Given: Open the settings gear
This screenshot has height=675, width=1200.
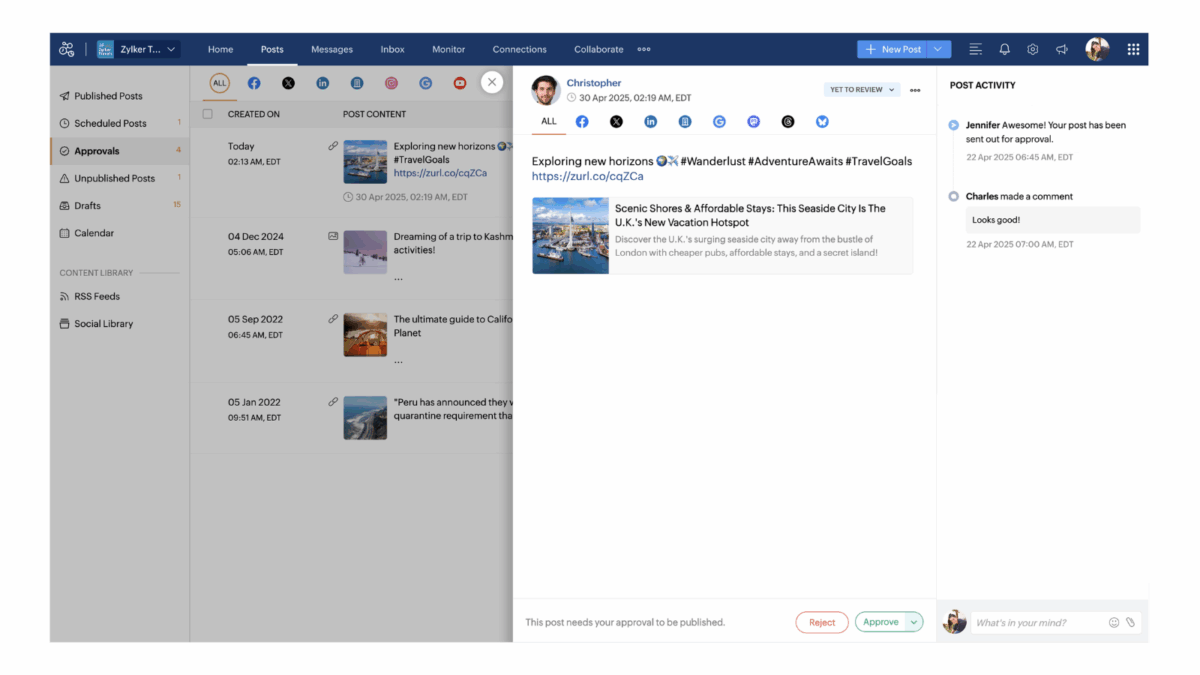Looking at the screenshot, I should (x=1033, y=49).
